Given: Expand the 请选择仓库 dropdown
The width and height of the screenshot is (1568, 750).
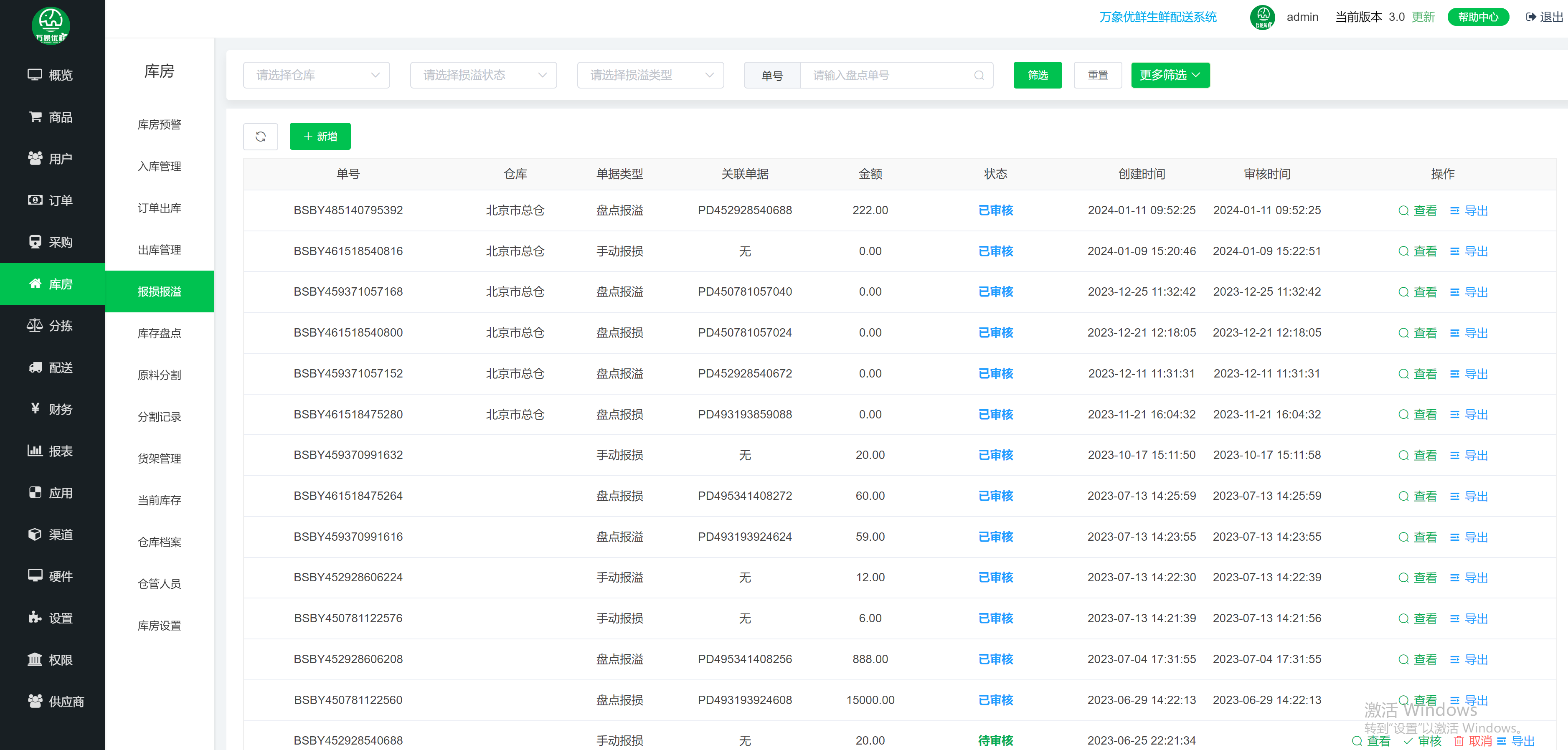Looking at the screenshot, I should (x=316, y=76).
